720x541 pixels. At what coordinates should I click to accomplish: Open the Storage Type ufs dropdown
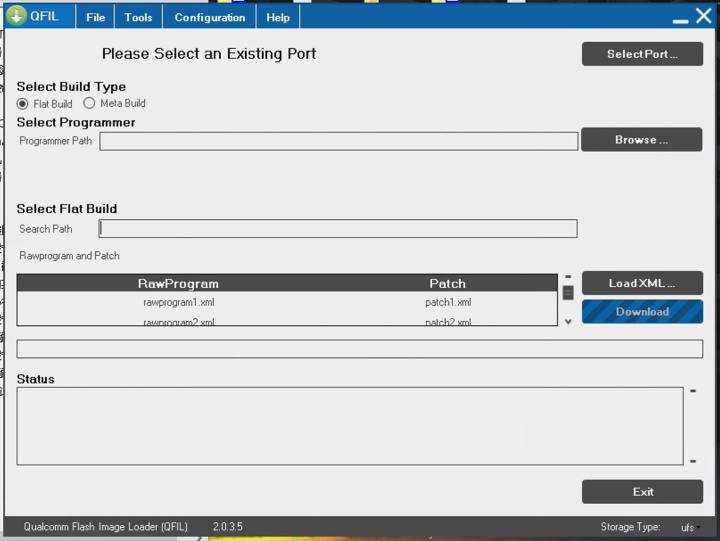(x=690, y=527)
